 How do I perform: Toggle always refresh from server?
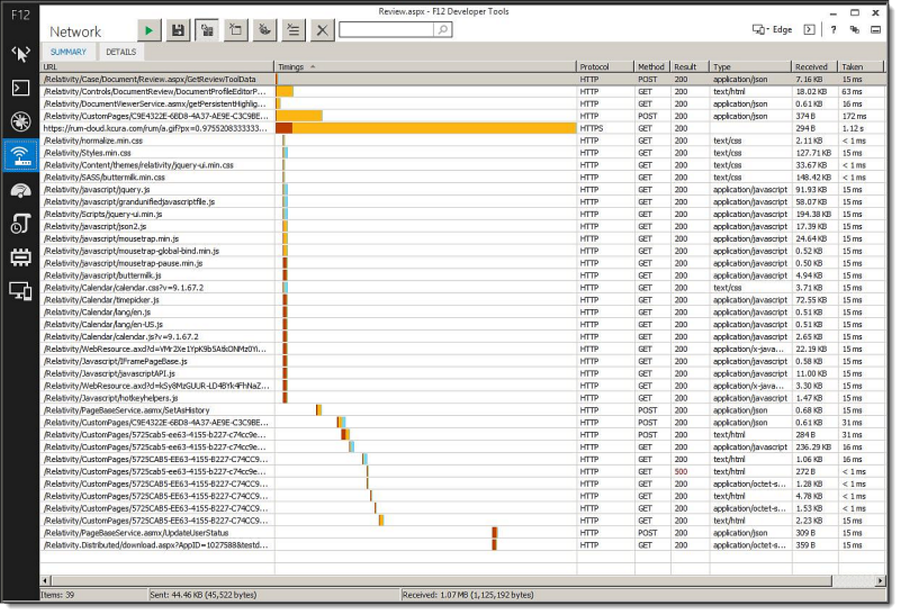click(x=264, y=30)
